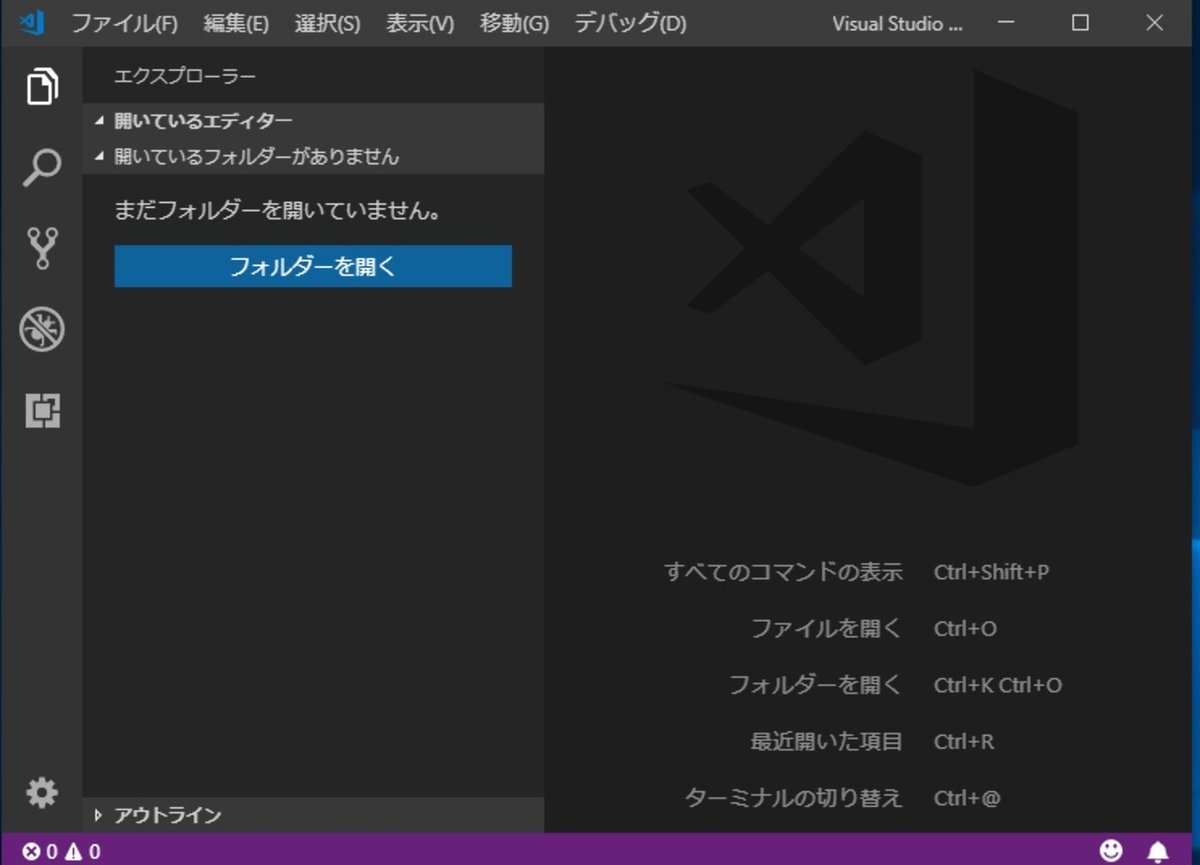
Task: Open the Extensions view icon
Action: click(43, 410)
